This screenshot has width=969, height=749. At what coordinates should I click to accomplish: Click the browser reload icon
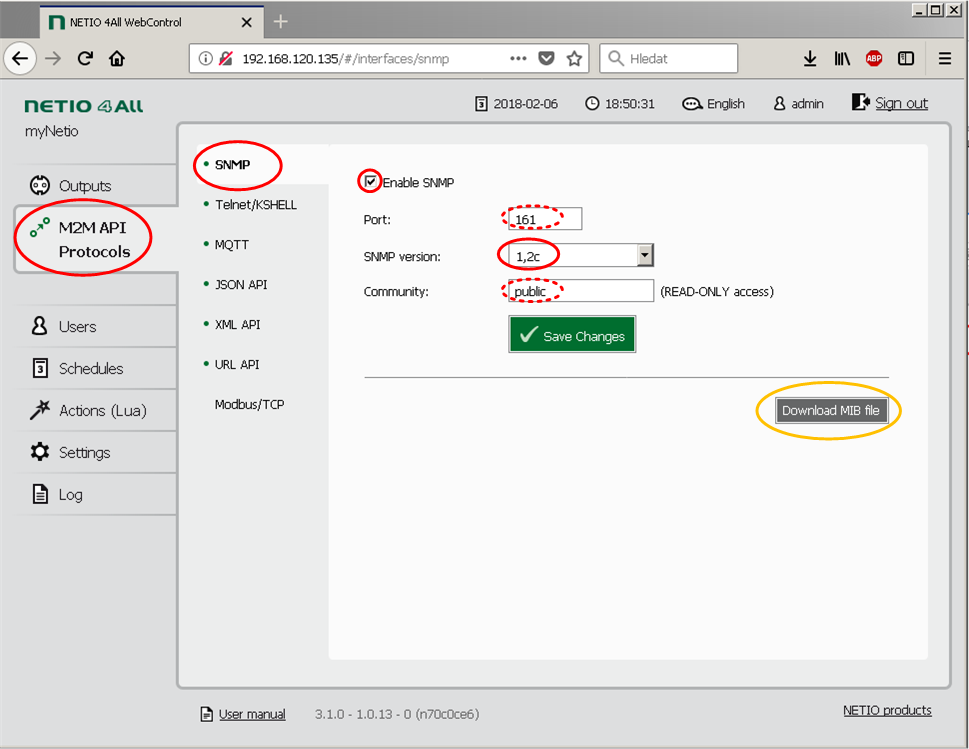tap(85, 59)
